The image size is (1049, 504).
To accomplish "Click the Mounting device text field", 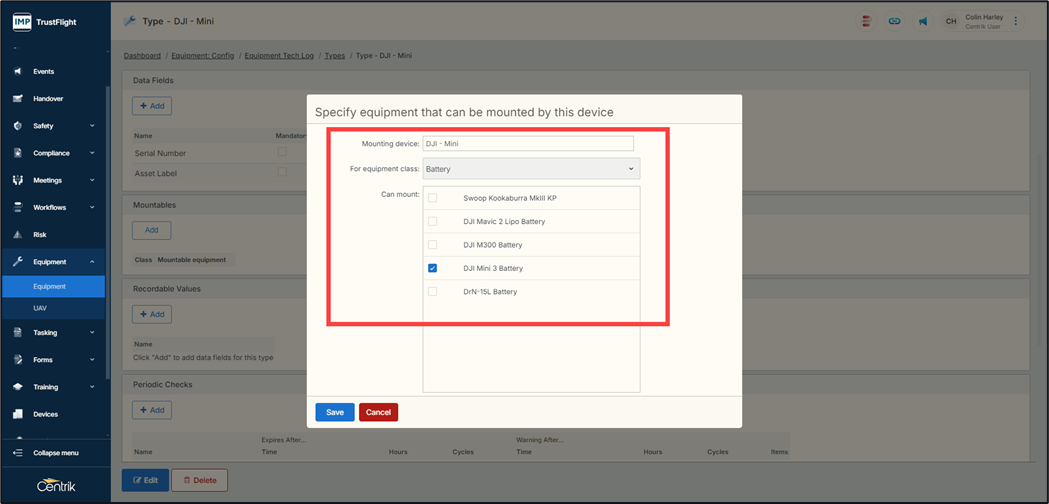I will [528, 144].
